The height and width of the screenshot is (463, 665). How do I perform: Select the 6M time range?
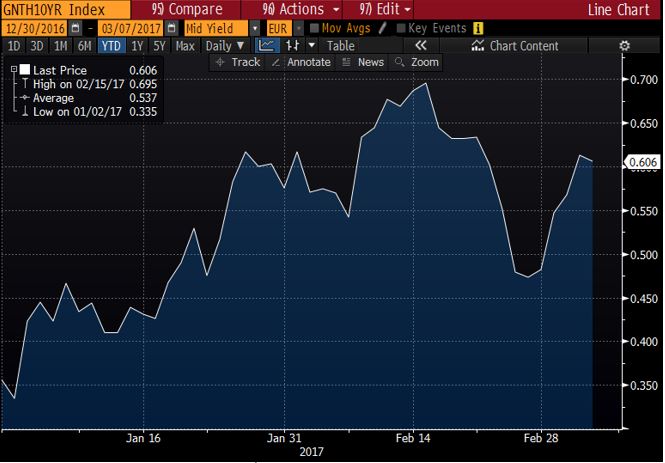[x=85, y=46]
